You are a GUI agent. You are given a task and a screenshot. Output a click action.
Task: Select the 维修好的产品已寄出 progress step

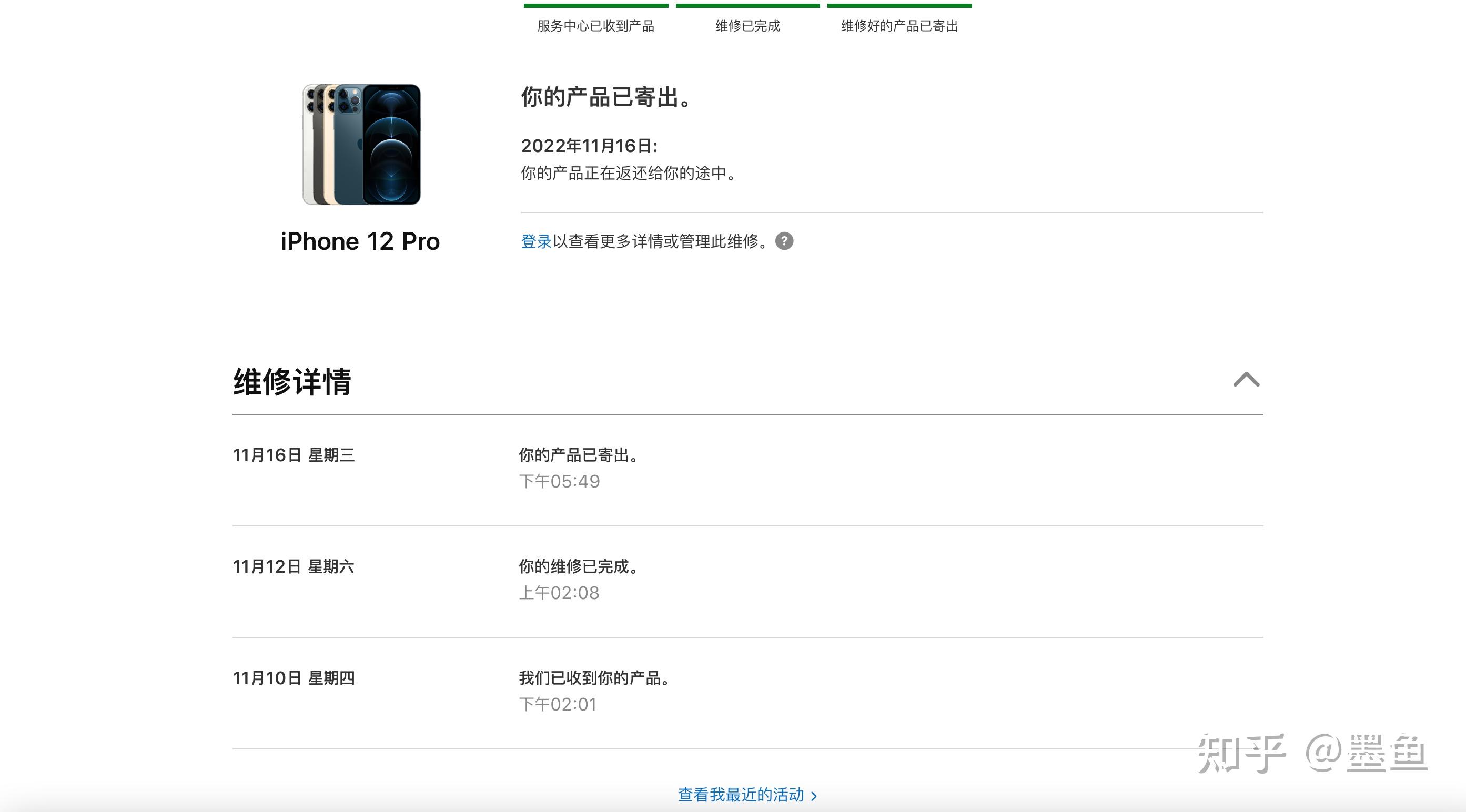pos(899,26)
